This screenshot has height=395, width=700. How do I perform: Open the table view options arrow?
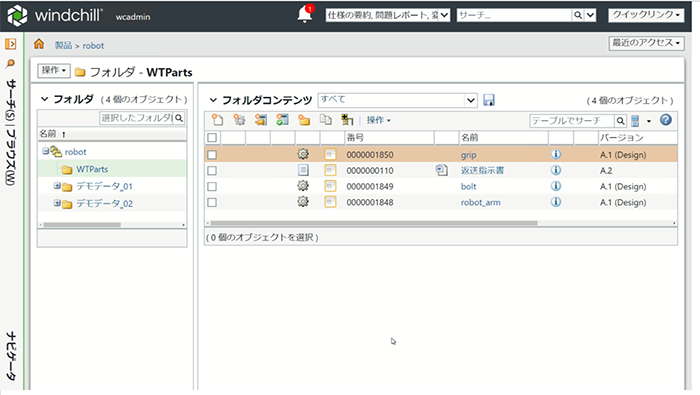[x=649, y=121]
